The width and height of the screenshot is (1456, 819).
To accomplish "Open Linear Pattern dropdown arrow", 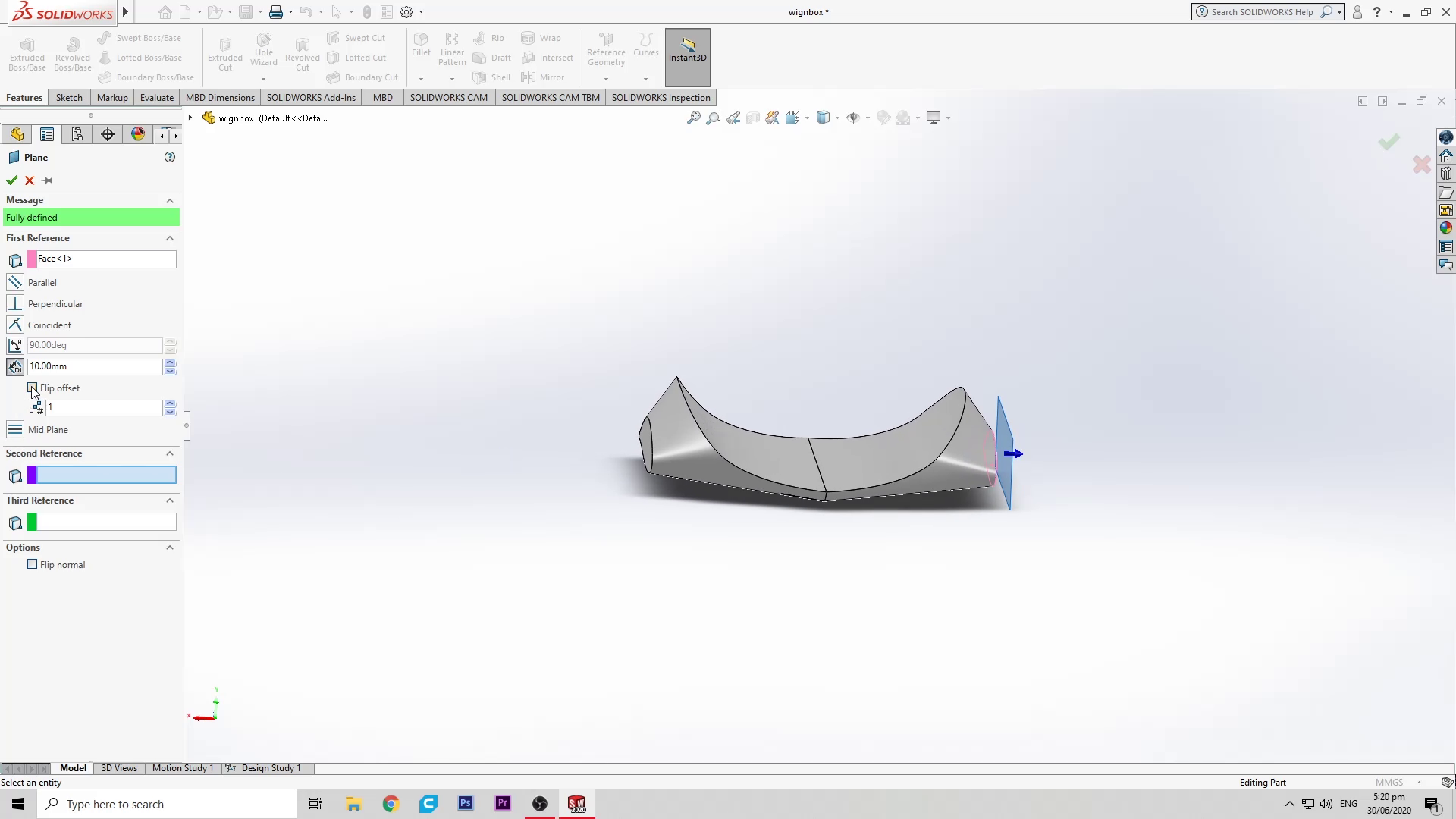I will coord(452,79).
